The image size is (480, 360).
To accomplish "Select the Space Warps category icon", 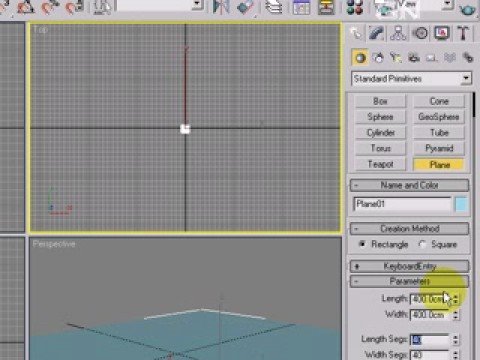I will 450,58.
